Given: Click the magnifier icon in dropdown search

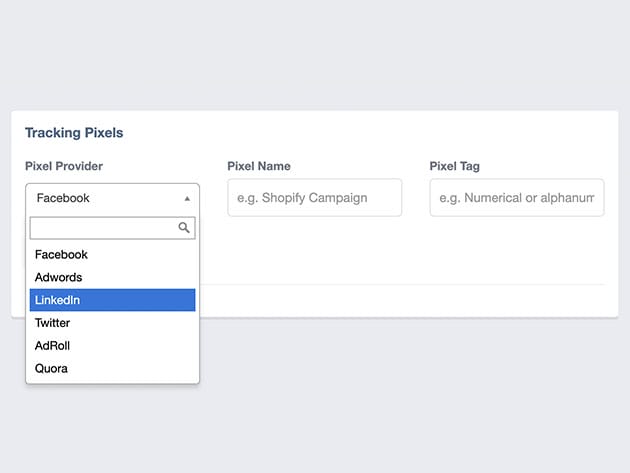Looking at the screenshot, I should click(x=184, y=228).
